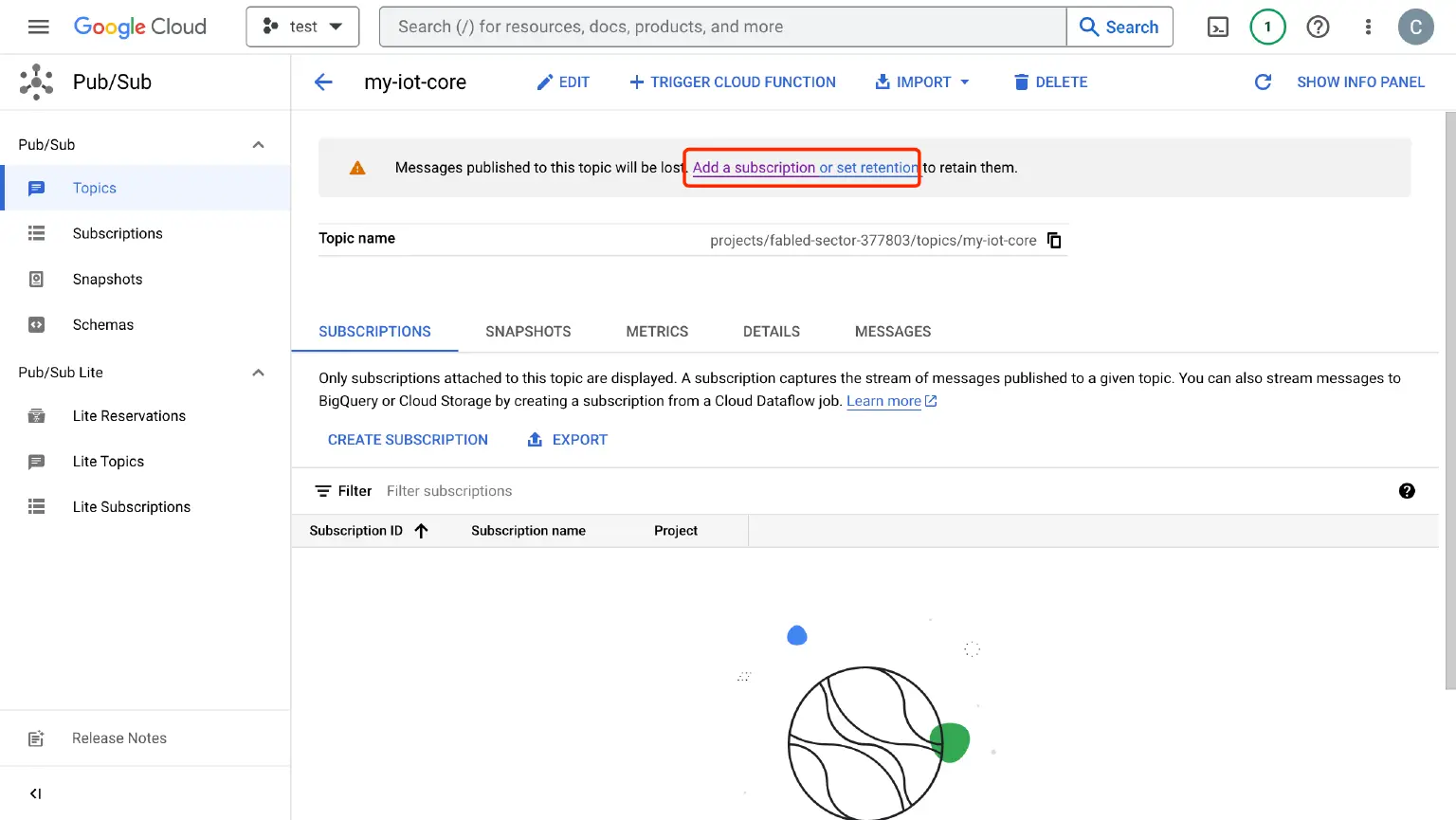Switch to the Messages tab
Screen dimensions: 1456x820
[x=892, y=332]
